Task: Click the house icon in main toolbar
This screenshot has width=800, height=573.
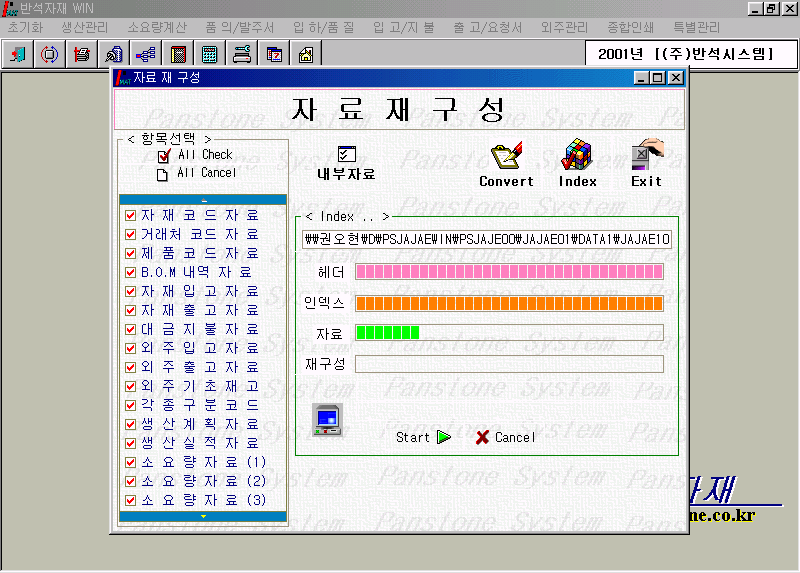Action: coord(306,54)
